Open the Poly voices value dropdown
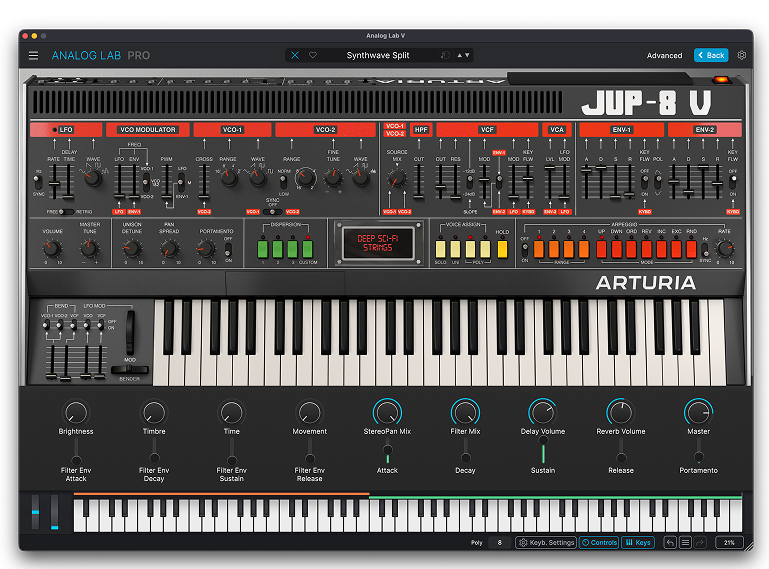 (x=499, y=543)
